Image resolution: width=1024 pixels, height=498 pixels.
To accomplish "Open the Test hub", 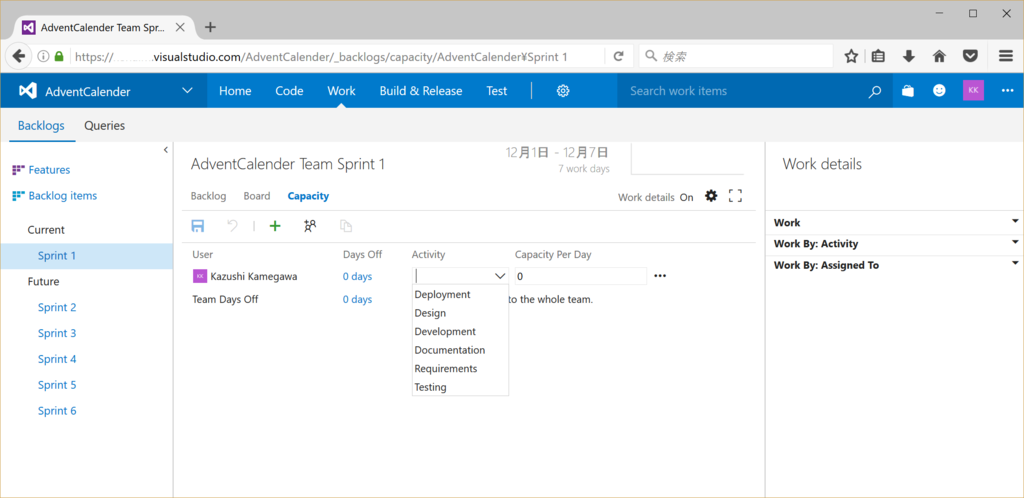I will [496, 91].
